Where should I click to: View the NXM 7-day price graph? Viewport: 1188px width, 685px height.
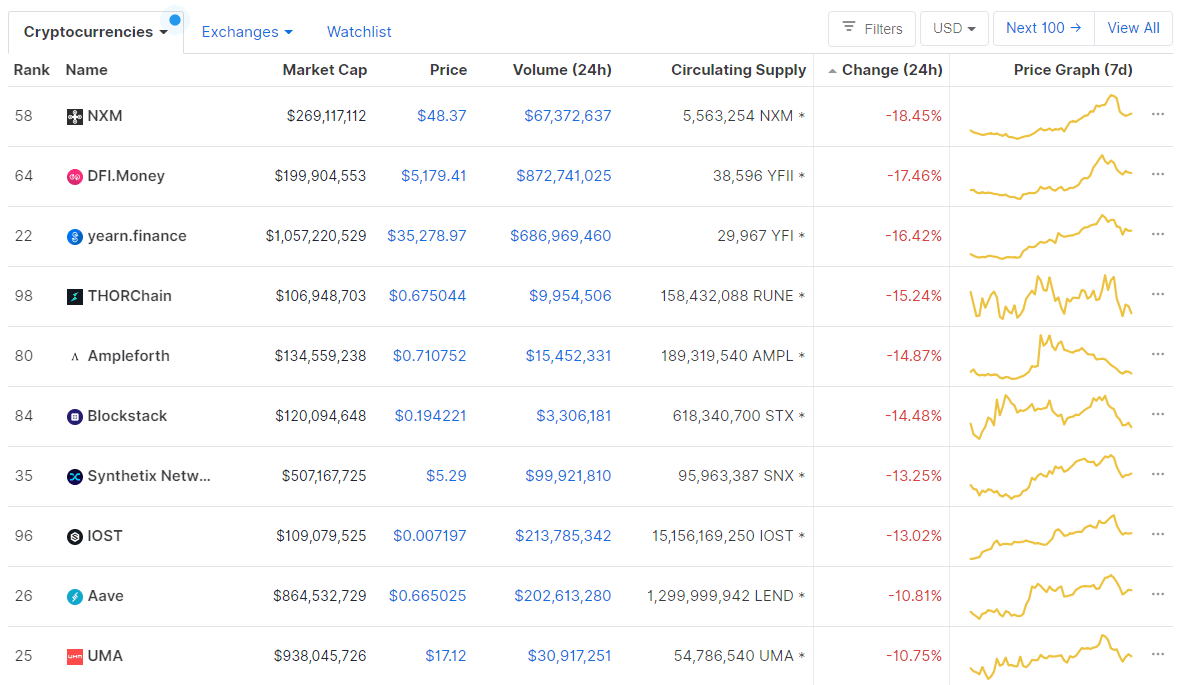pos(1051,117)
